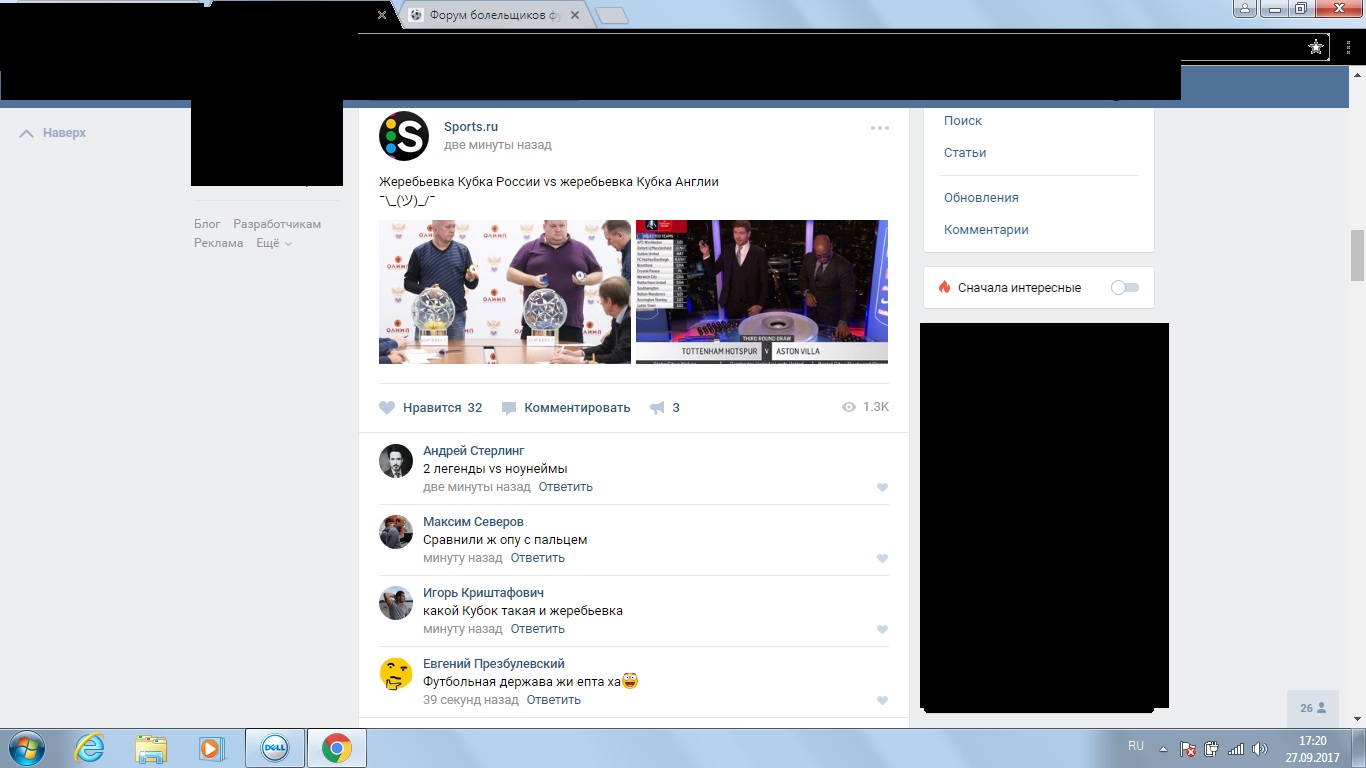This screenshot has height=768, width=1366.
Task: Open Евгений Презбулевский's thinking-emoji avatar
Action: tap(396, 674)
